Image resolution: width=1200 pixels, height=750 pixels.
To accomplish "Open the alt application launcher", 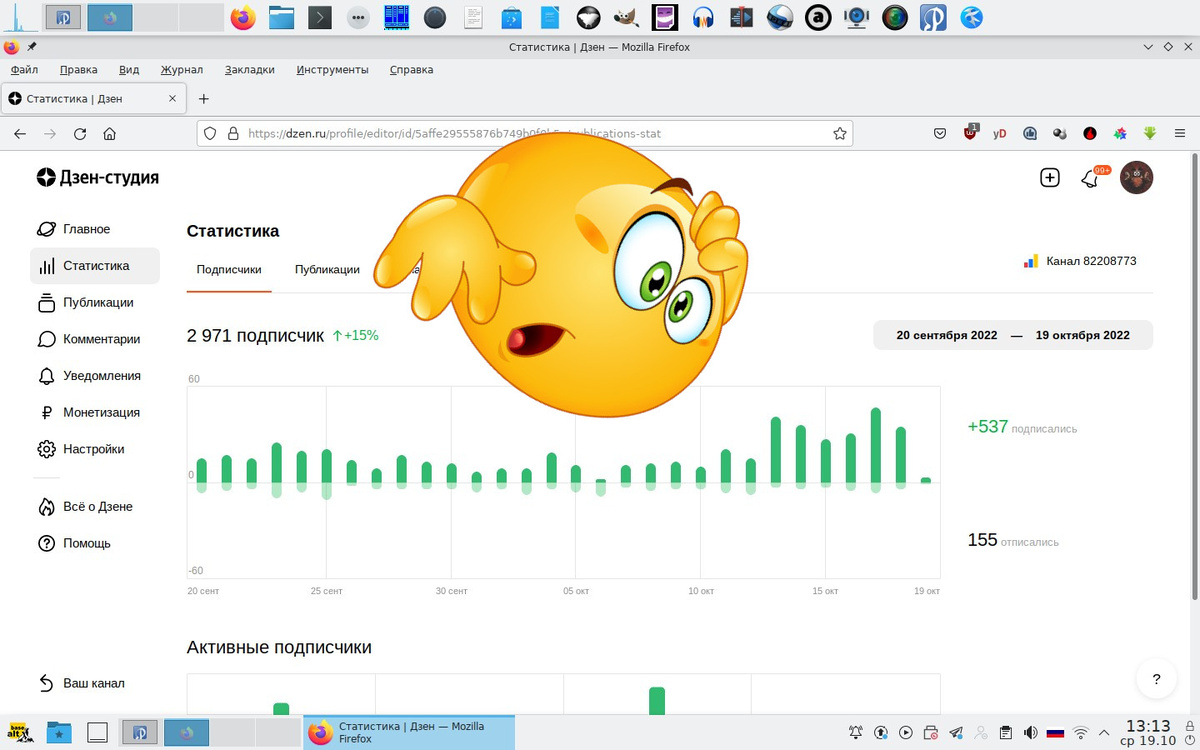I will 18,732.
